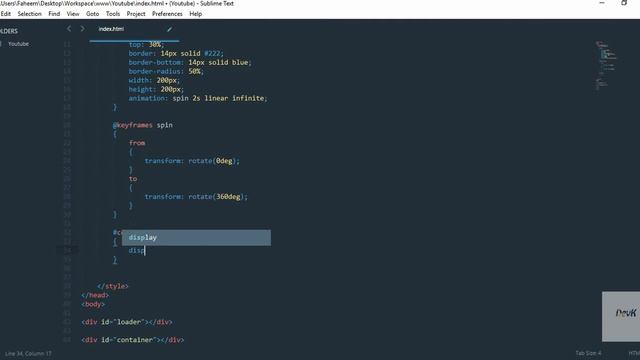
Task: Open the Selection menu
Action: (x=29, y=14)
